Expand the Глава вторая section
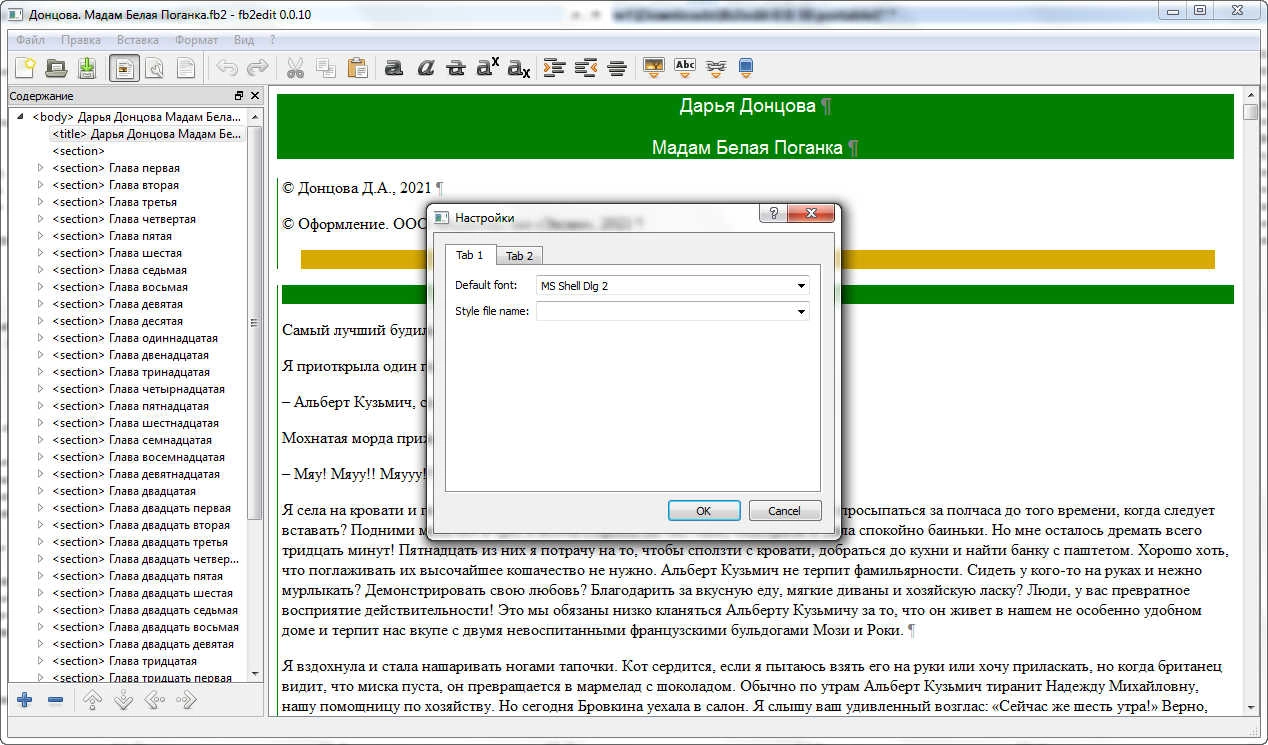 (41, 185)
